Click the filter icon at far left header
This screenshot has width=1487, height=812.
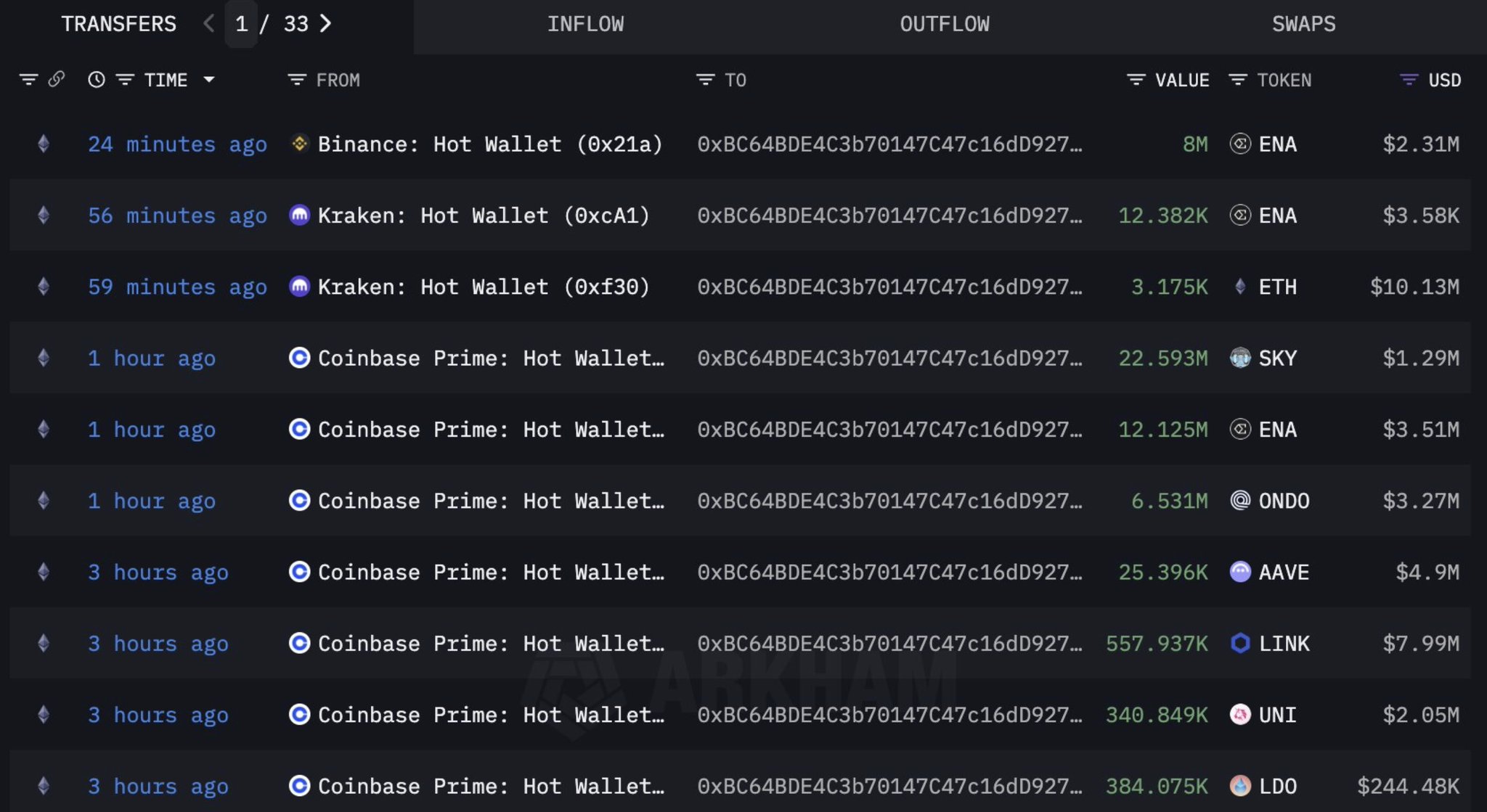tap(28, 80)
